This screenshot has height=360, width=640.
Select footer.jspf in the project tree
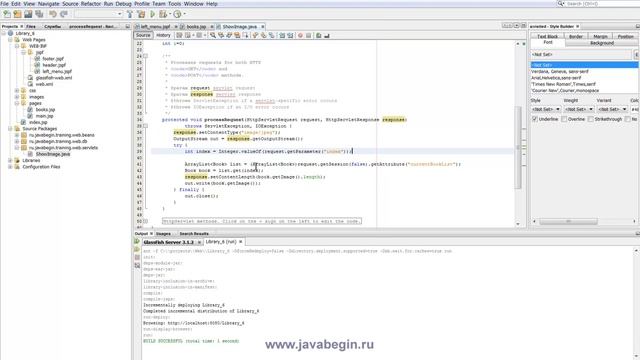pos(53,59)
